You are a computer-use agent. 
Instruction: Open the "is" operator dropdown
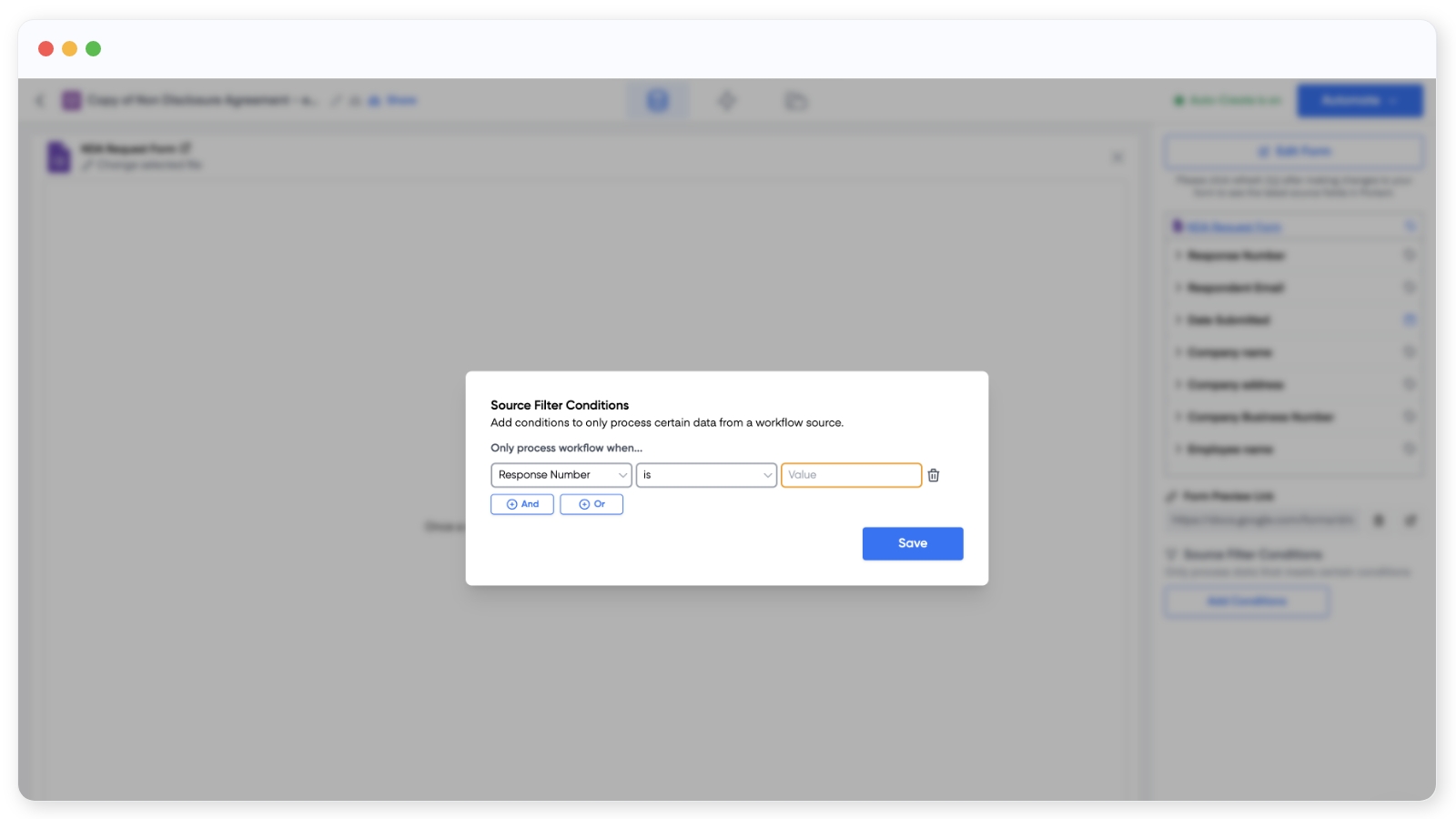pos(705,475)
